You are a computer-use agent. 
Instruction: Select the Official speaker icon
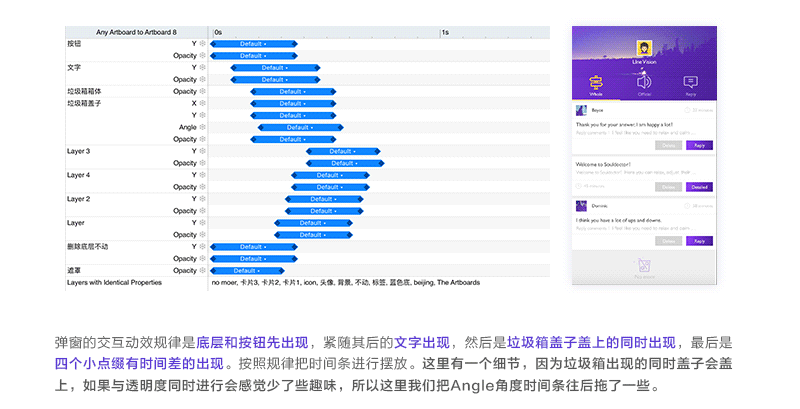pyautogui.click(x=644, y=82)
